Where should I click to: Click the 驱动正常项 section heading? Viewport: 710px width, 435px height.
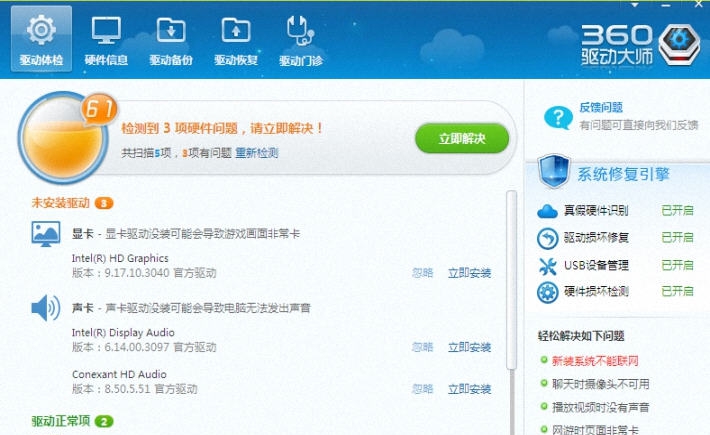61,421
